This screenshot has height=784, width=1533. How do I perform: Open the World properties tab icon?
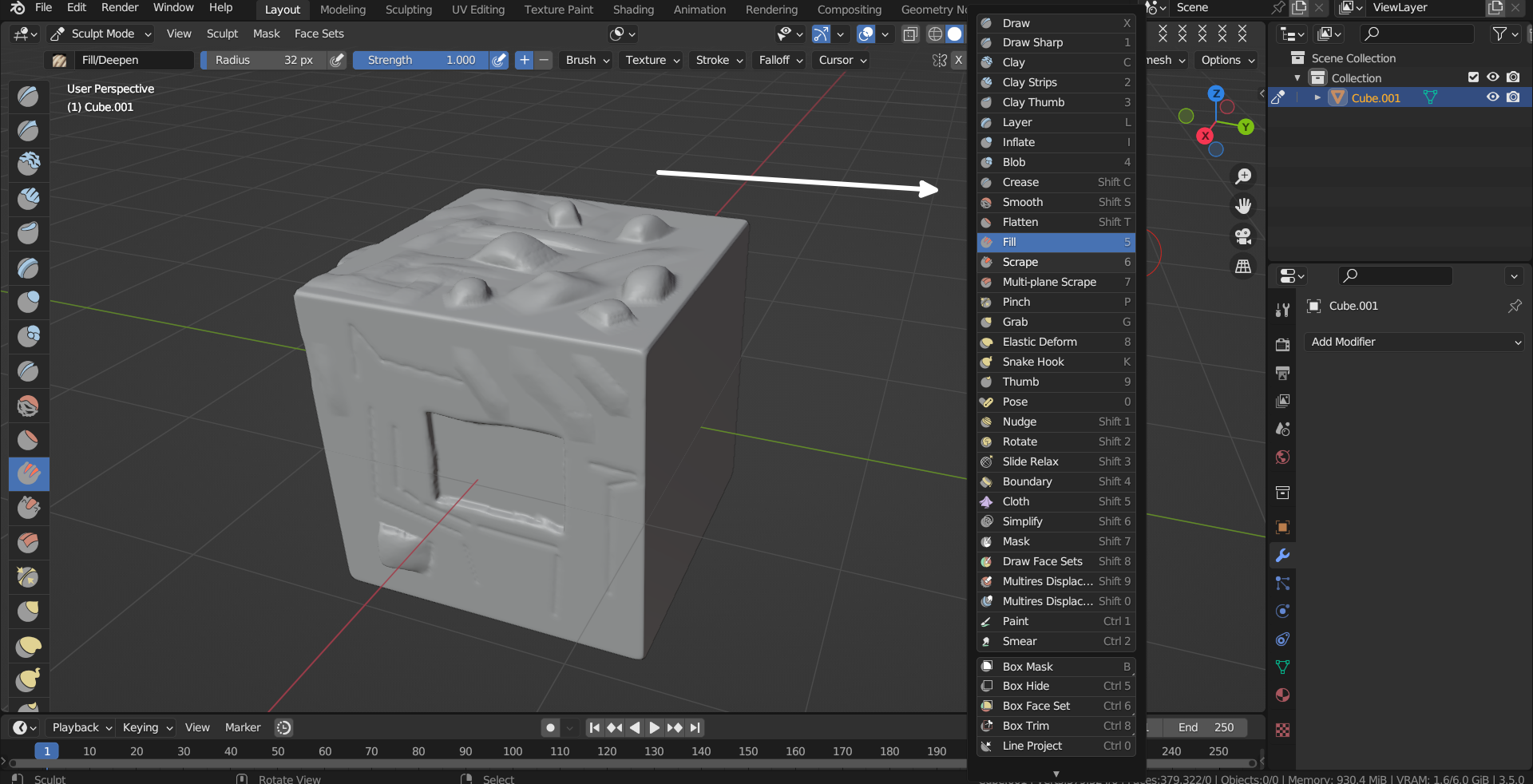(1282, 457)
